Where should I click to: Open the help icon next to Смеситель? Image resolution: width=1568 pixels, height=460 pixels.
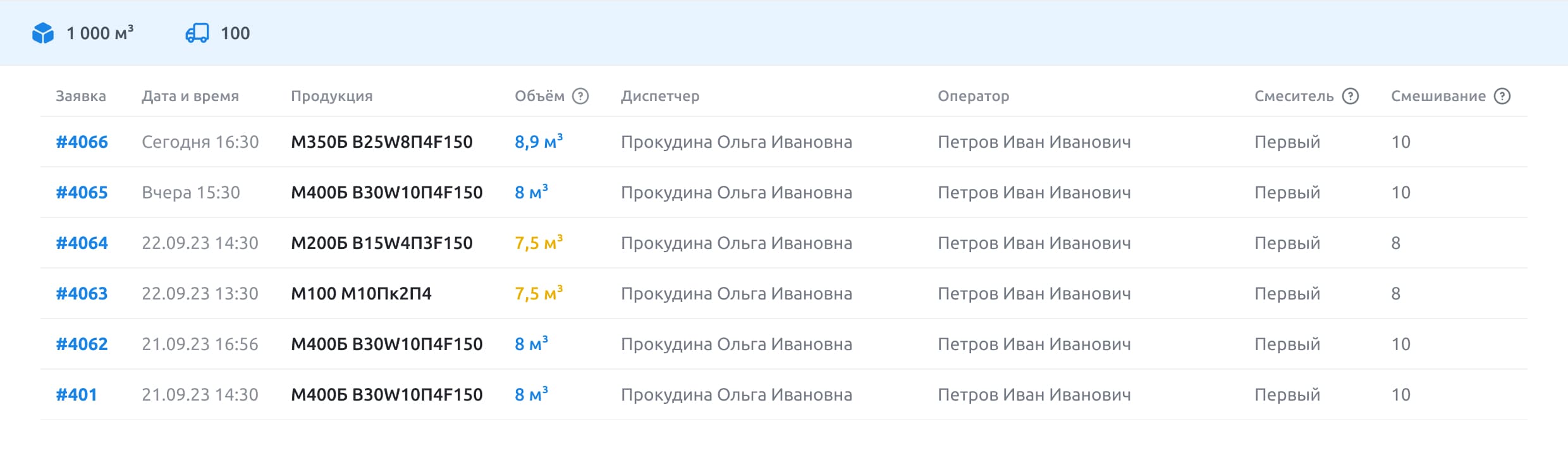point(1351,96)
